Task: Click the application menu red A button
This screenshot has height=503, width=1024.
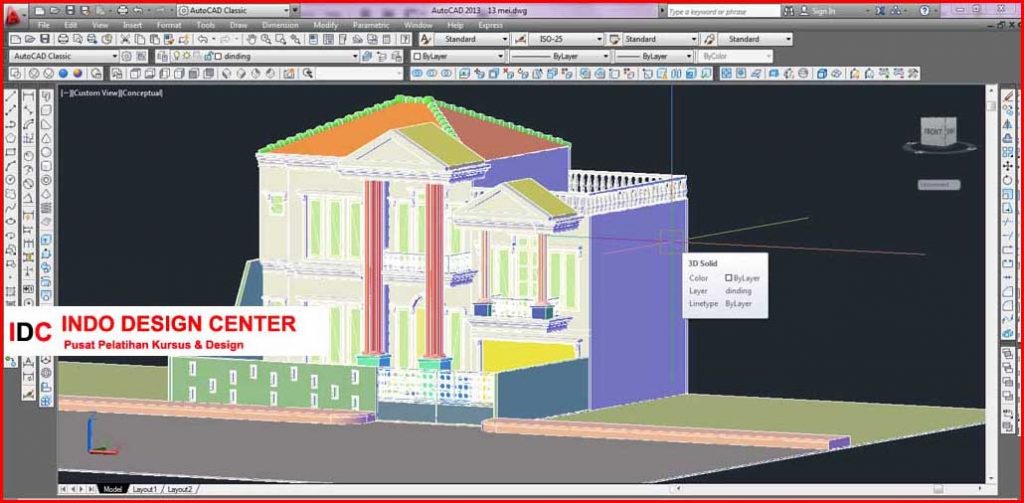Action: (x=14, y=16)
